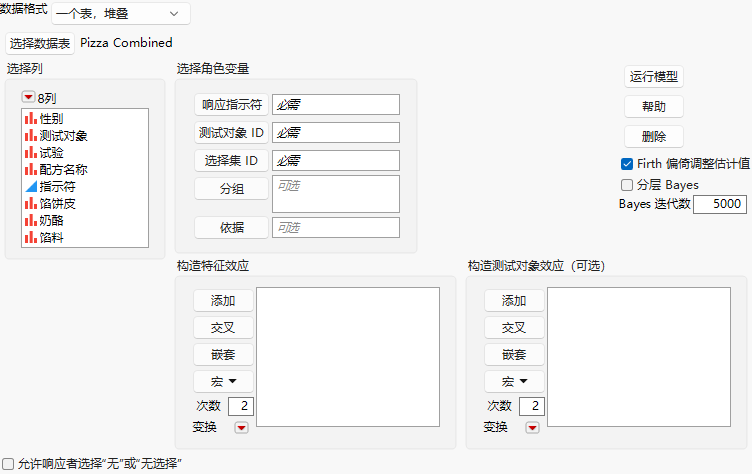Open 宏 dropdown in 构造特征效应

pos(223,381)
